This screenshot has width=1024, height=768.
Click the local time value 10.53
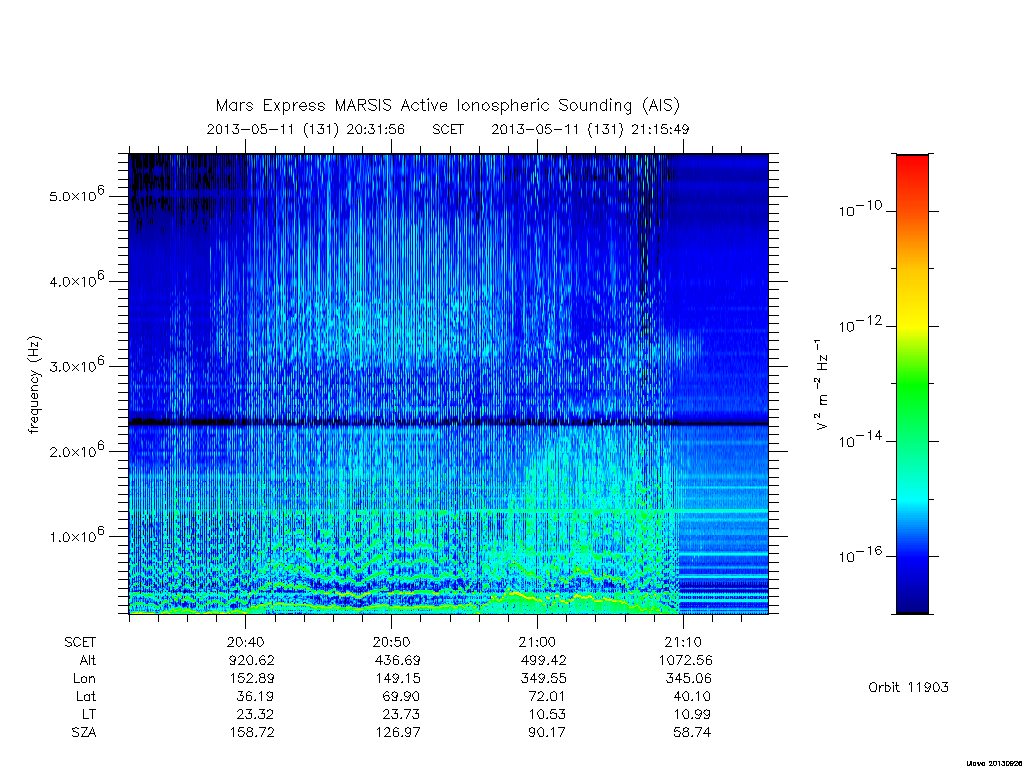547,714
